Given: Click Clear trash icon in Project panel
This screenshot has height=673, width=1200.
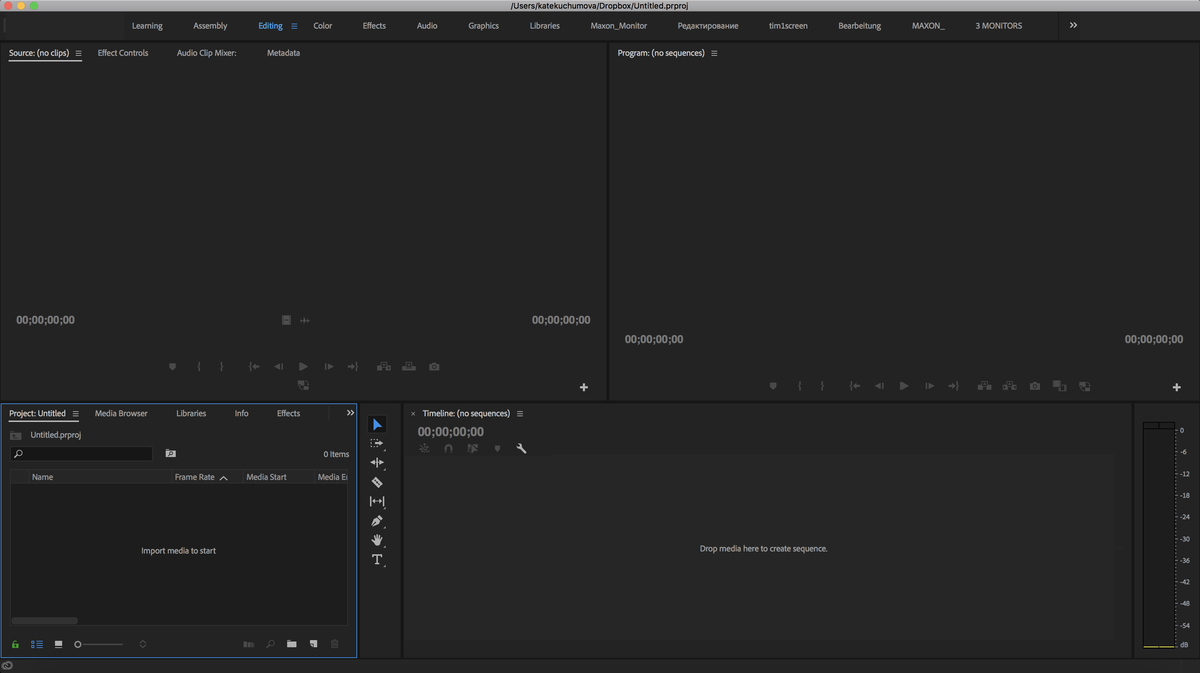Looking at the screenshot, I should tap(335, 644).
